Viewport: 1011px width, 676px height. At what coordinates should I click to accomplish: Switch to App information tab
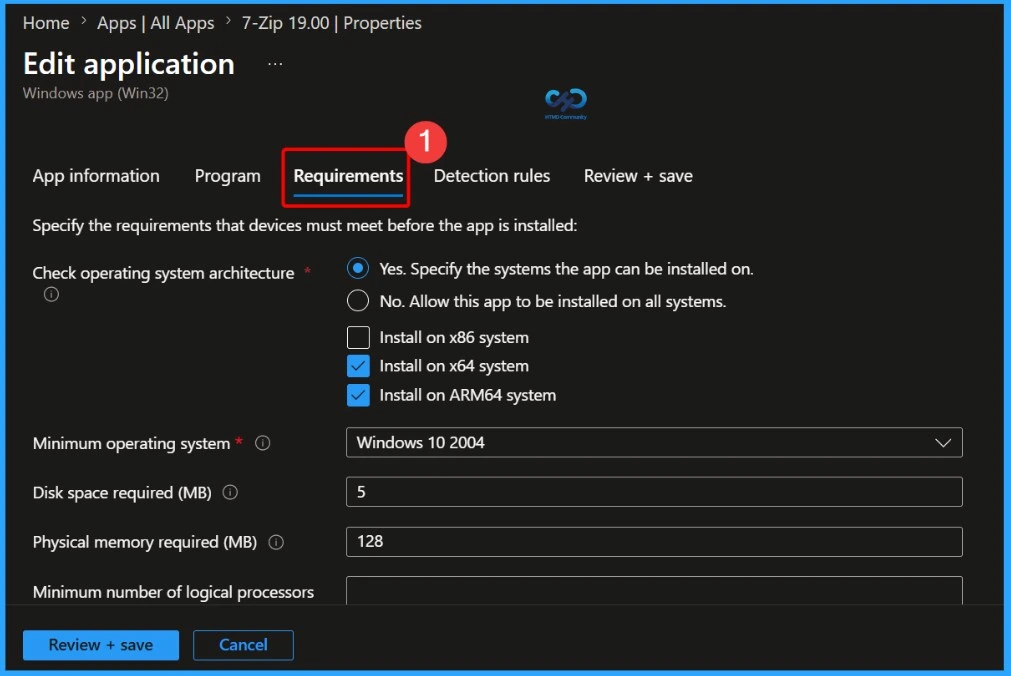coord(96,176)
